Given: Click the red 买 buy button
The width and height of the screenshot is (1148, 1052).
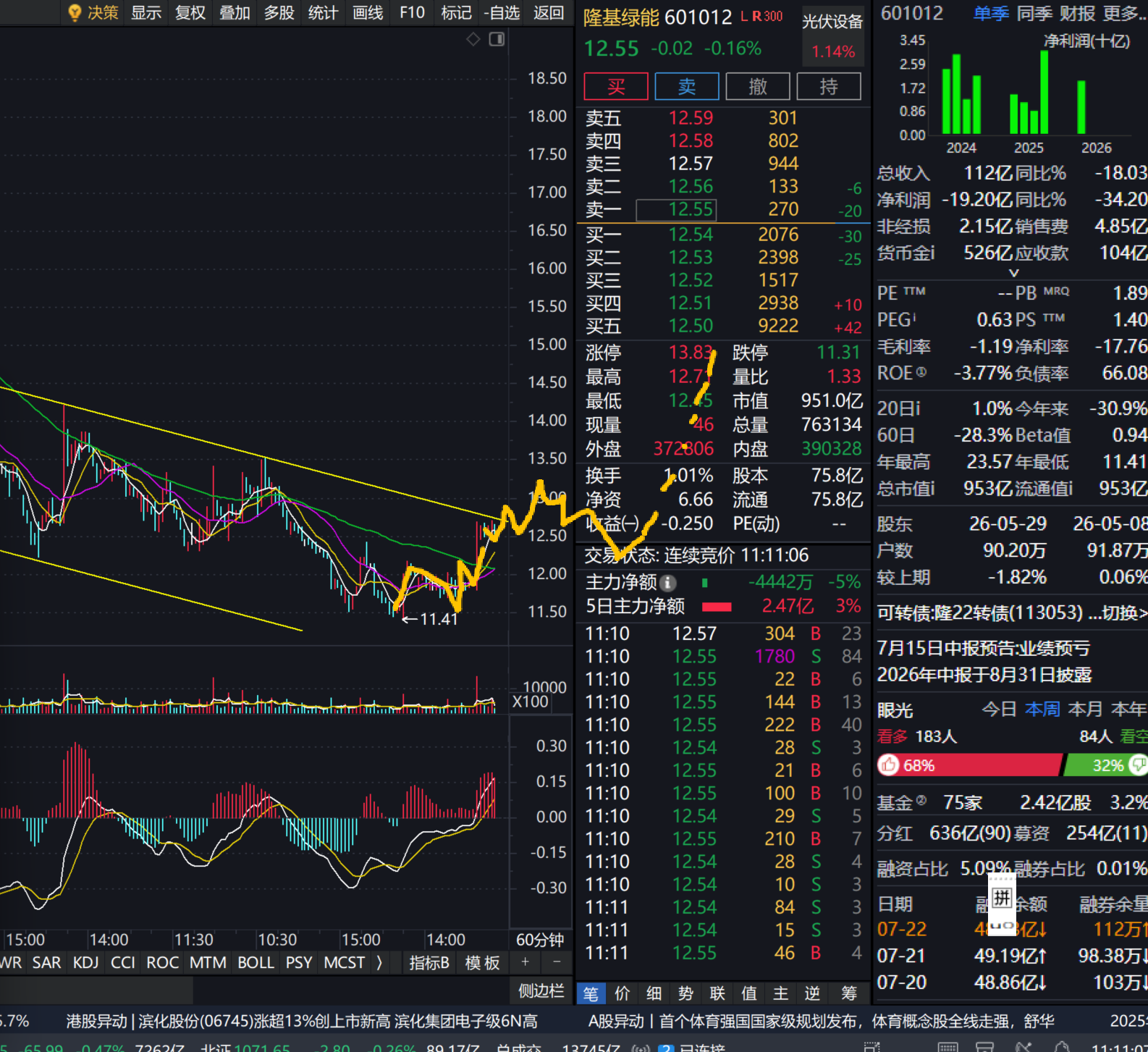Looking at the screenshot, I should pos(616,86).
